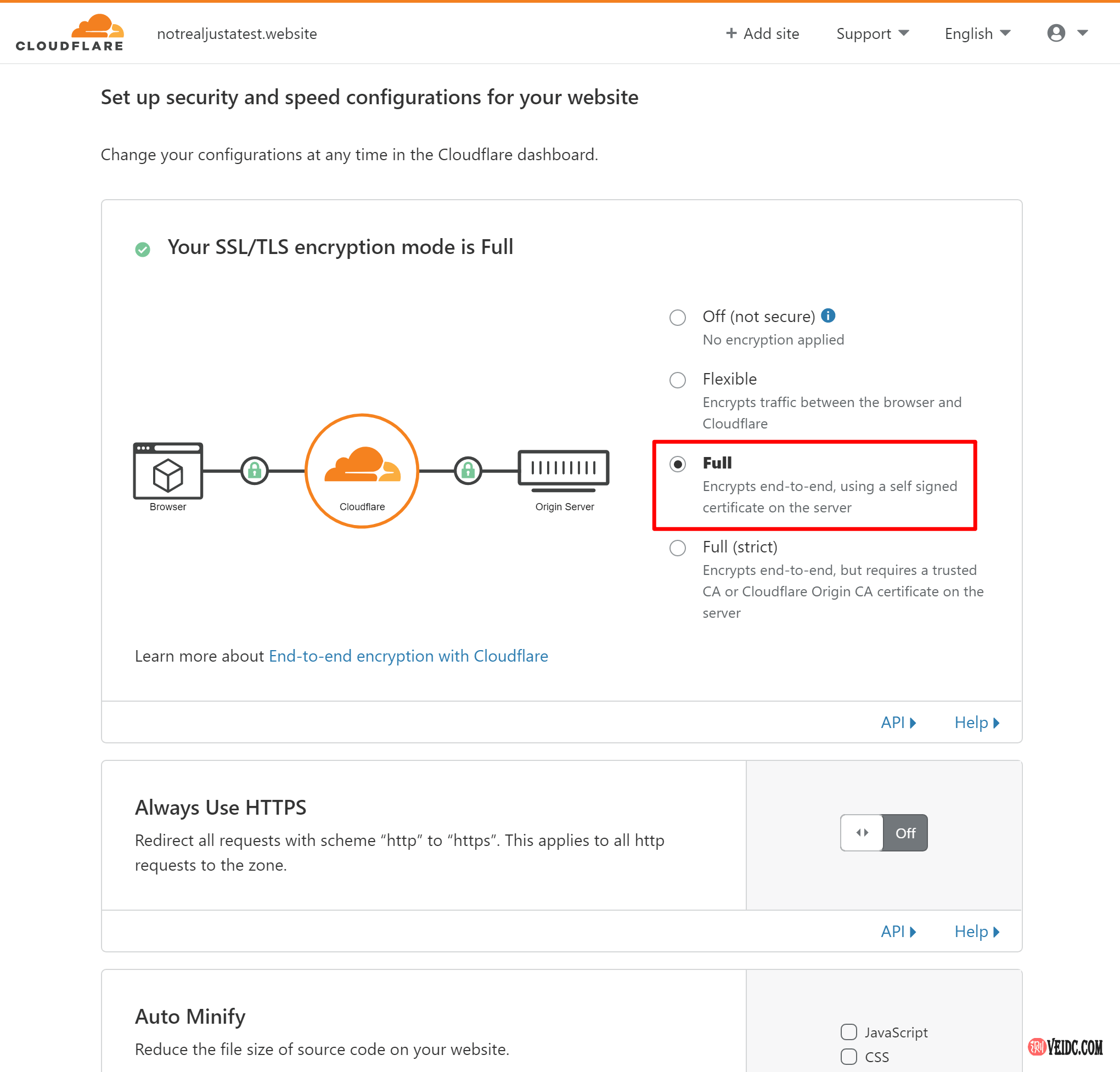Image resolution: width=1120 pixels, height=1072 pixels.
Task: Click the Cloudflare cloud circle in diagram
Action: pyautogui.click(x=362, y=470)
